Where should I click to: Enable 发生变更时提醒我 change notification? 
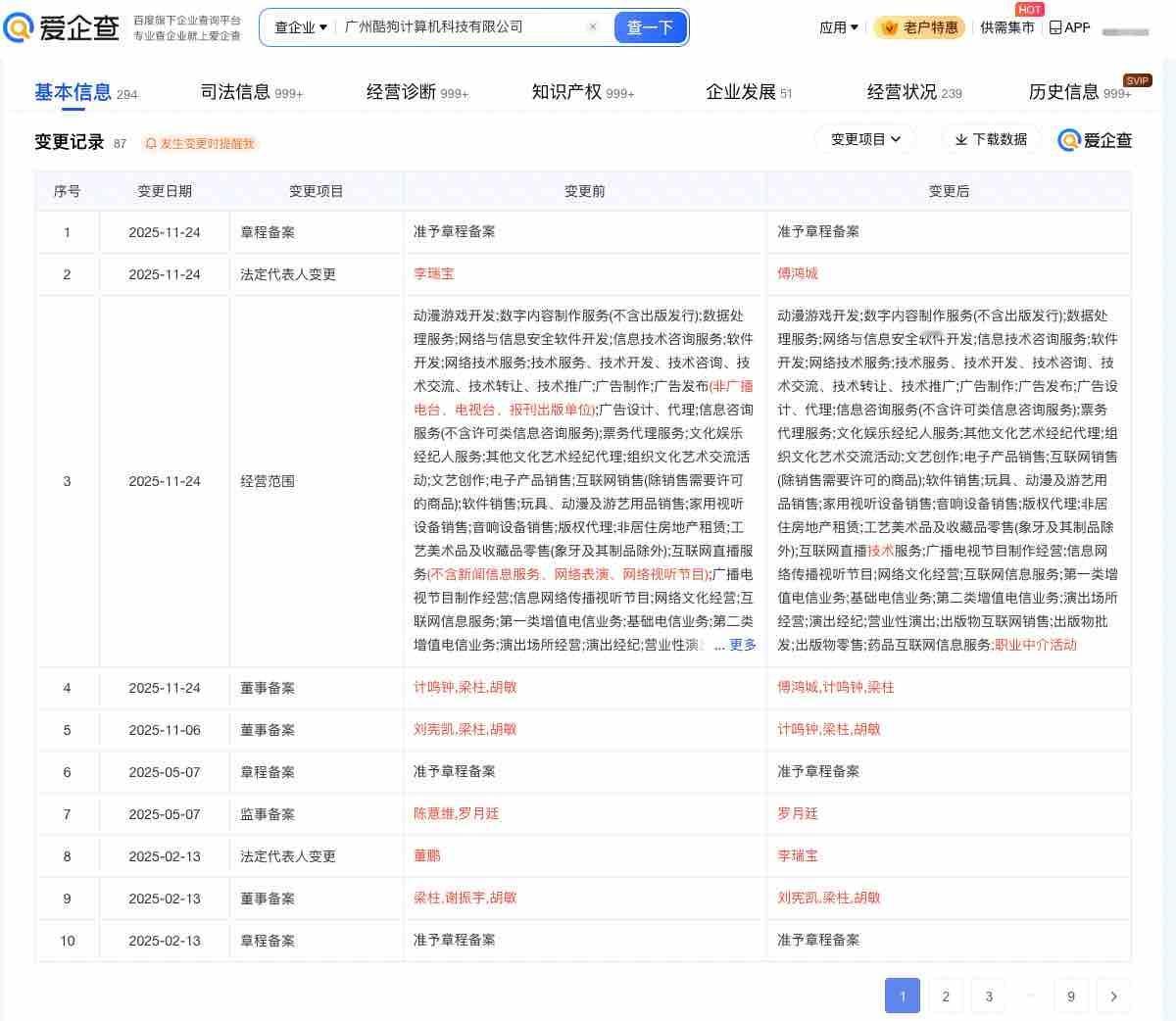pyautogui.click(x=205, y=143)
